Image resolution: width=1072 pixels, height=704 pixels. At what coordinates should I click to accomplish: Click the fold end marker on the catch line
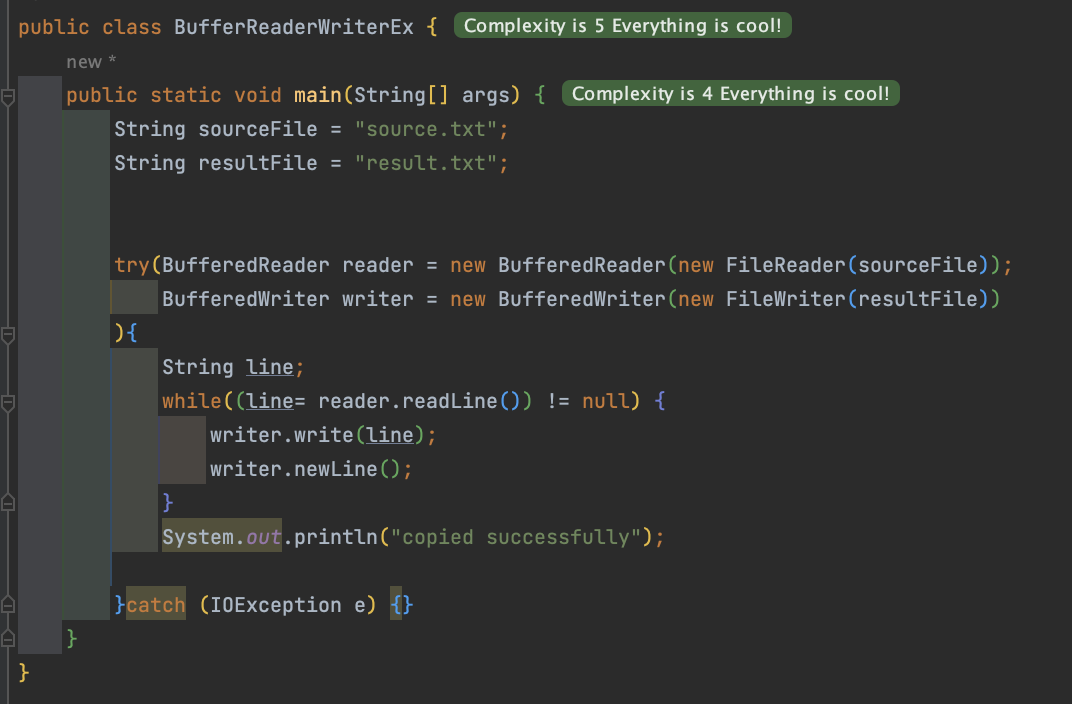click(x=8, y=604)
